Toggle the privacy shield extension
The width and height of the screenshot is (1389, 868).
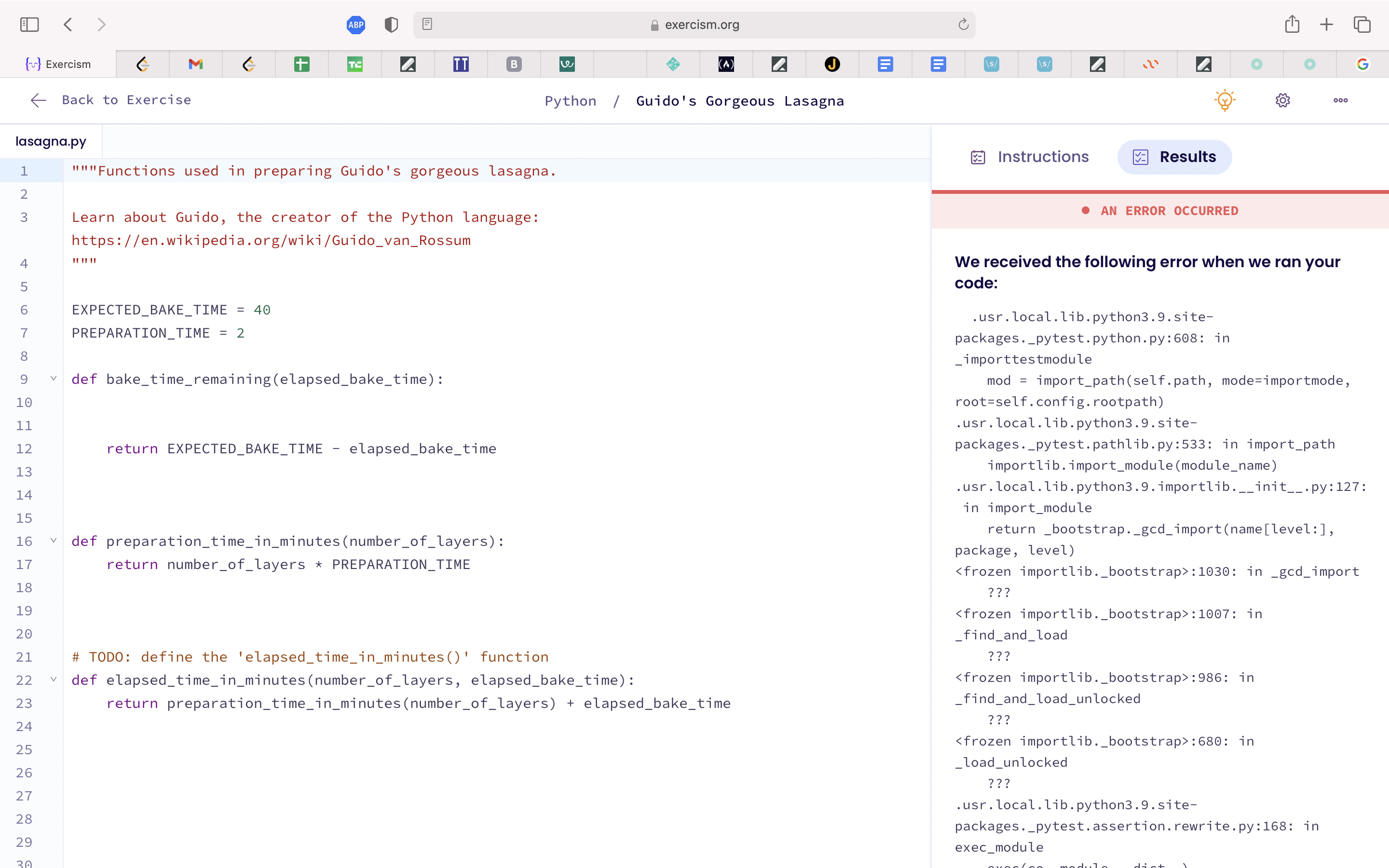391,25
